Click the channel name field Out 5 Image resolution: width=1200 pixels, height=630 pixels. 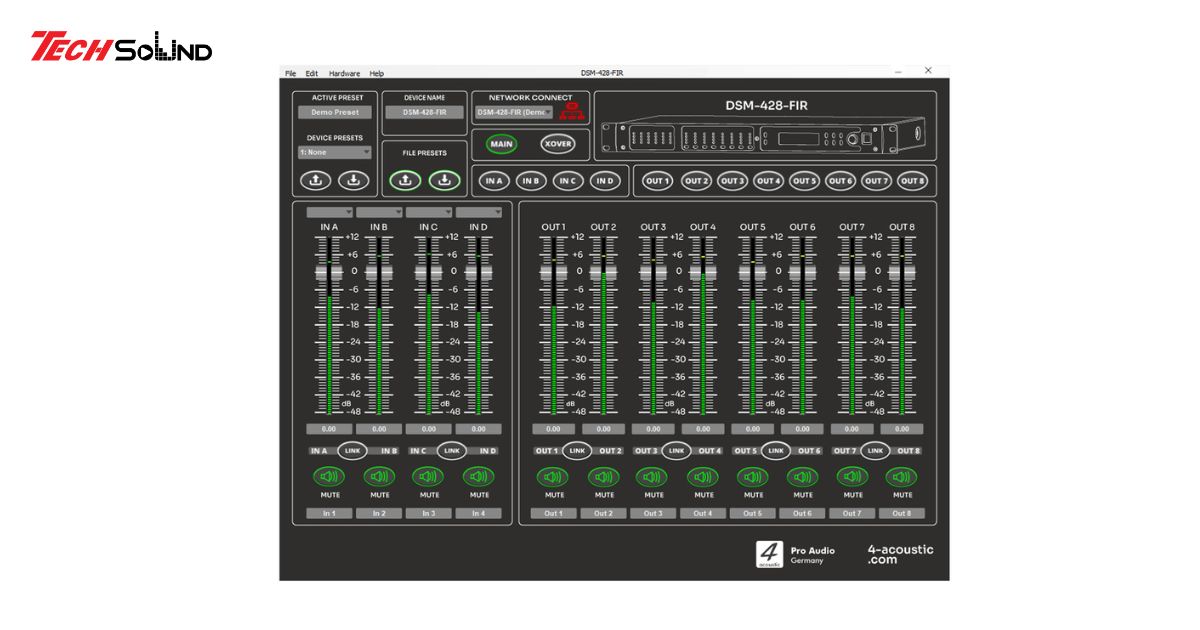[x=752, y=513]
